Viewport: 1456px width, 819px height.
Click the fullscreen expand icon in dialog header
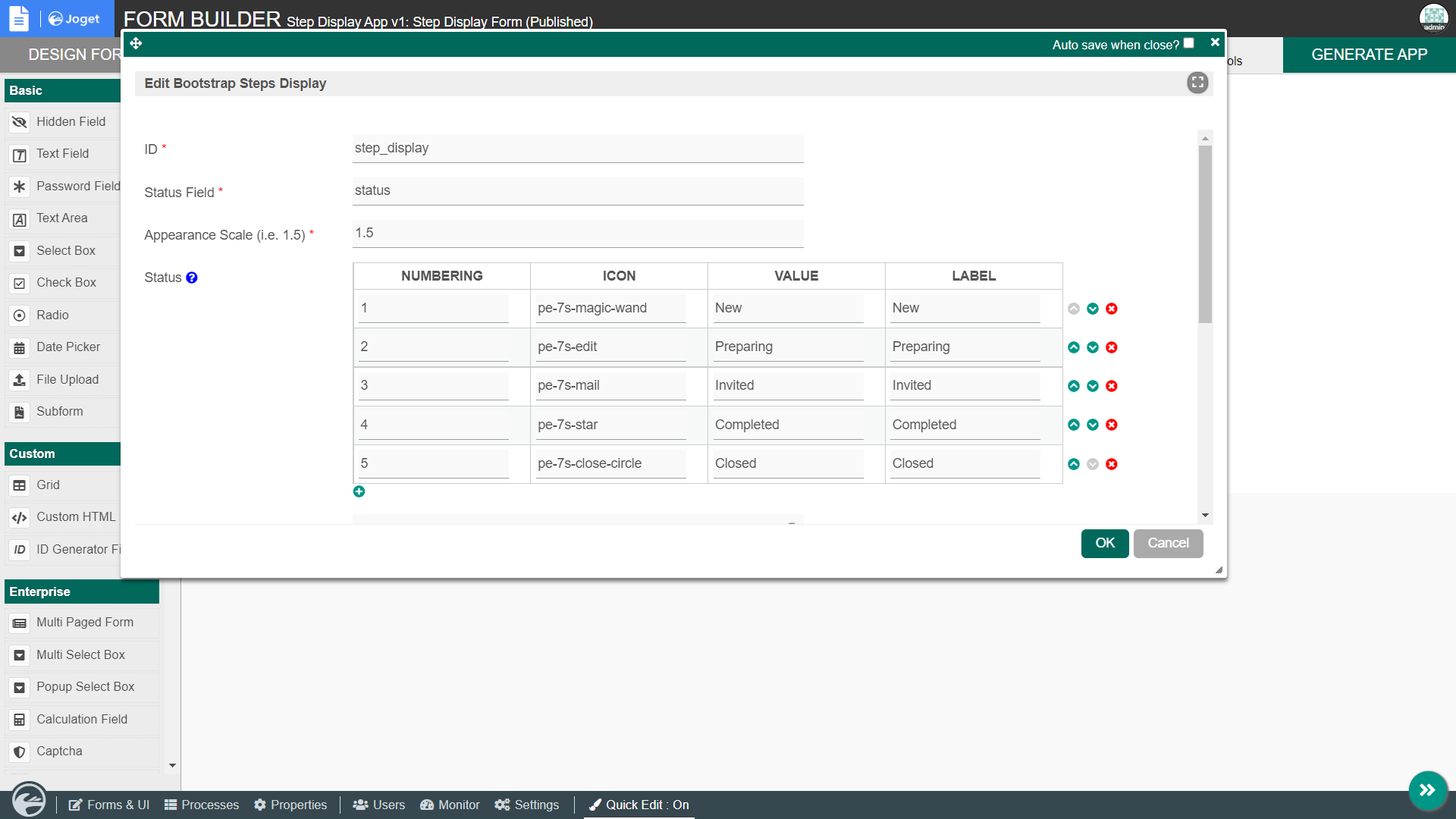(x=1197, y=83)
